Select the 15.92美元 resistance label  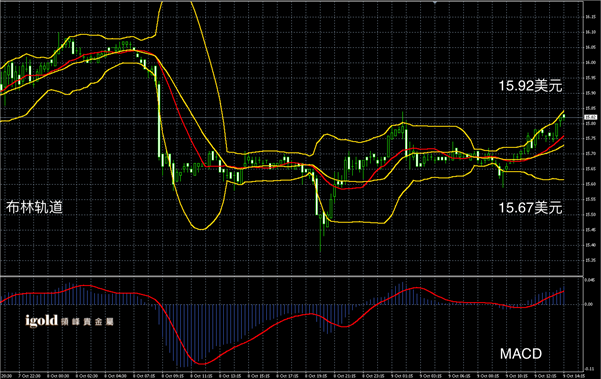point(530,86)
